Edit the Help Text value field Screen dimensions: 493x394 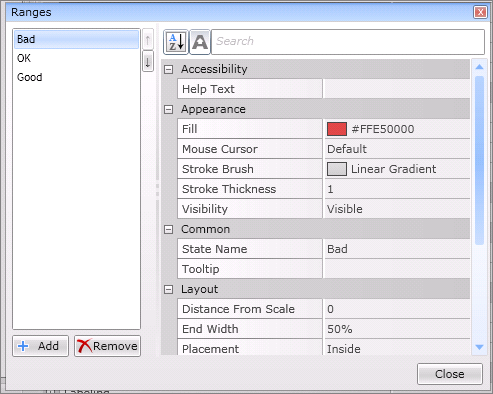(396, 89)
